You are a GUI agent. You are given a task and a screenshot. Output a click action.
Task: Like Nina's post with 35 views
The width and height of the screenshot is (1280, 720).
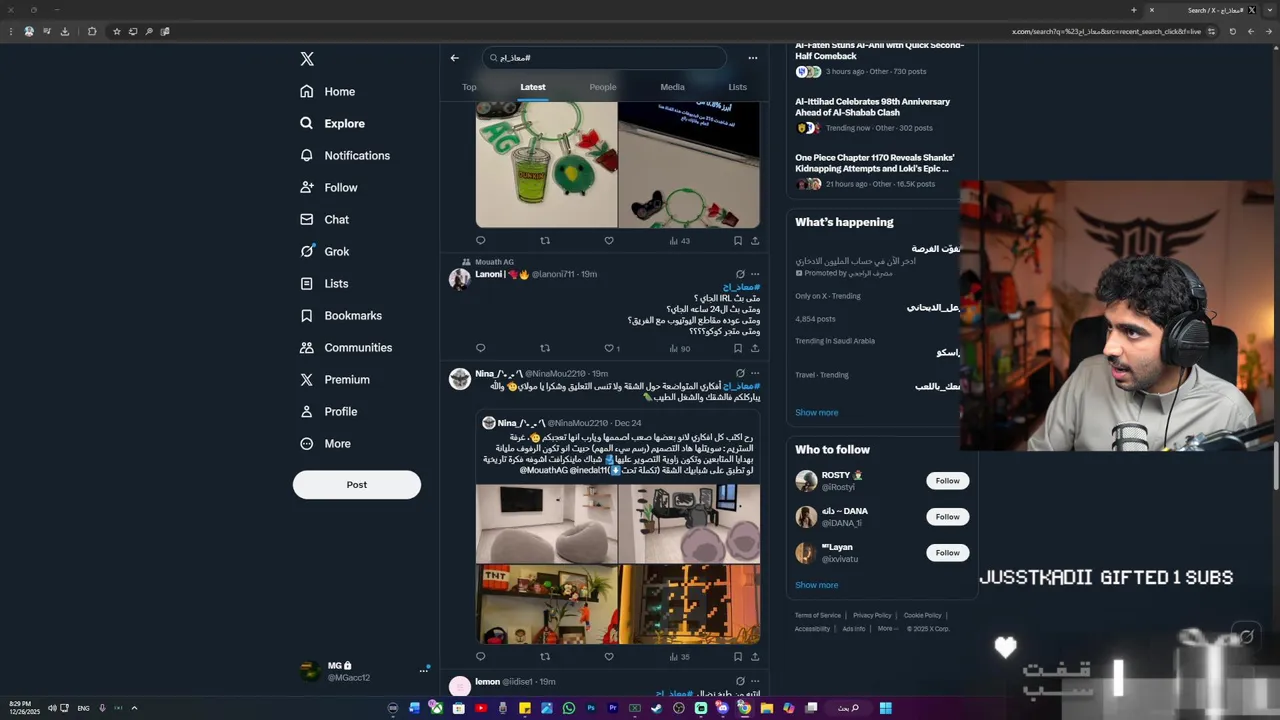pyautogui.click(x=609, y=656)
